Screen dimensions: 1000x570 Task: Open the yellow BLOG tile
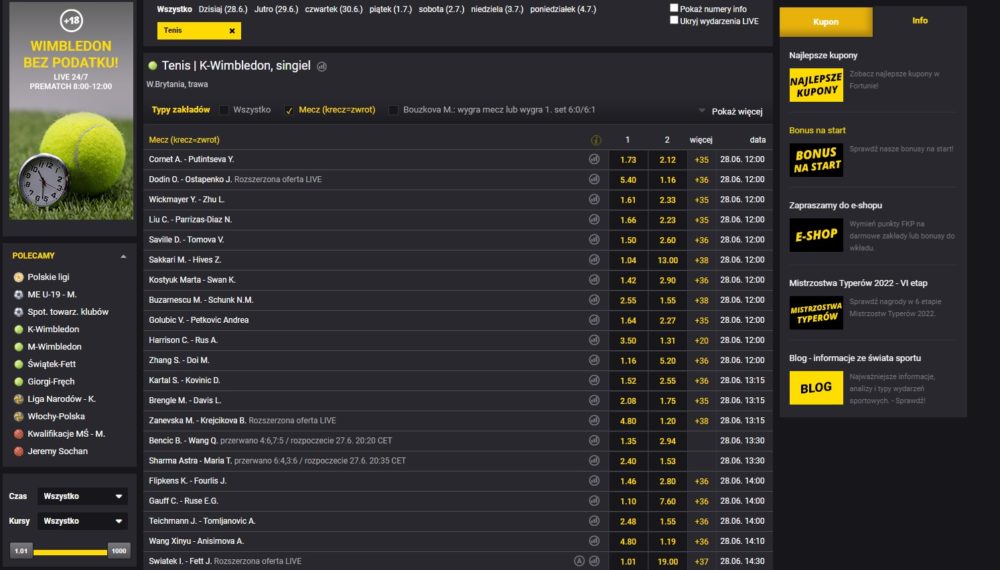816,388
